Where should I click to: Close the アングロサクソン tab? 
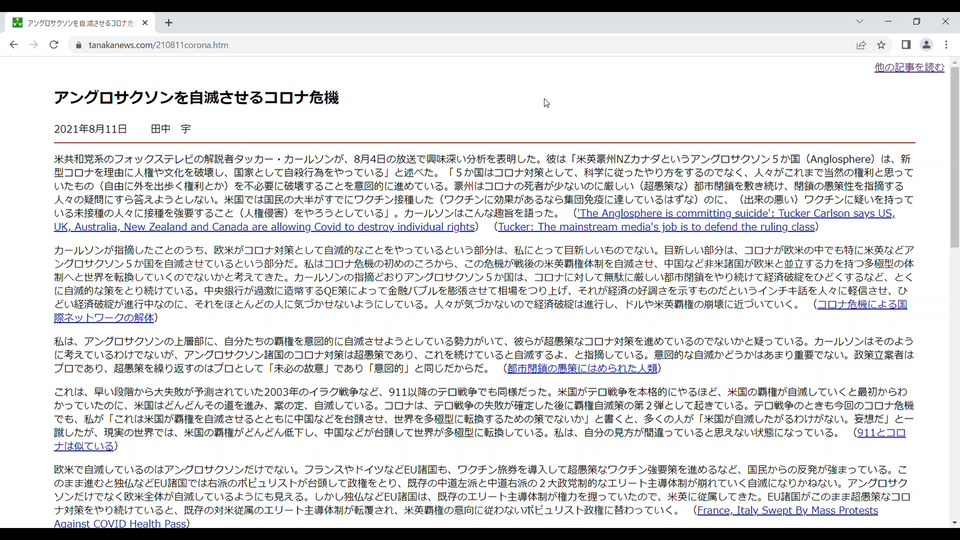[145, 23]
